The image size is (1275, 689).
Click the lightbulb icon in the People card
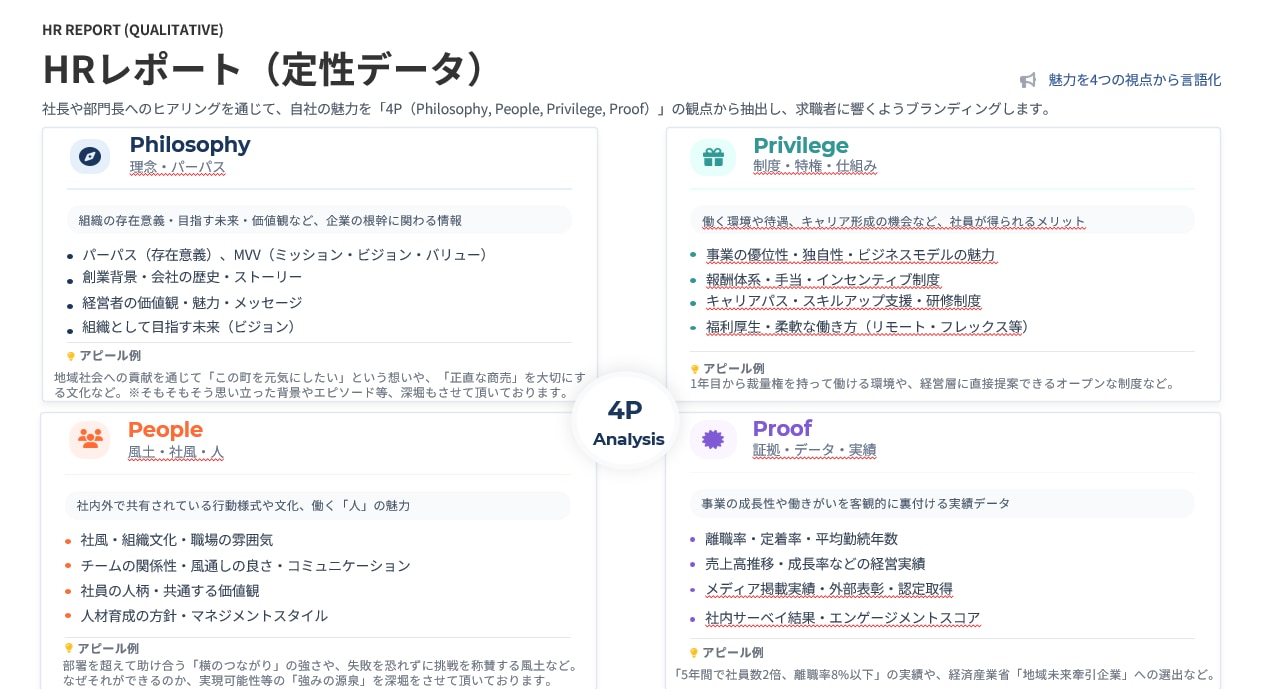(70, 649)
